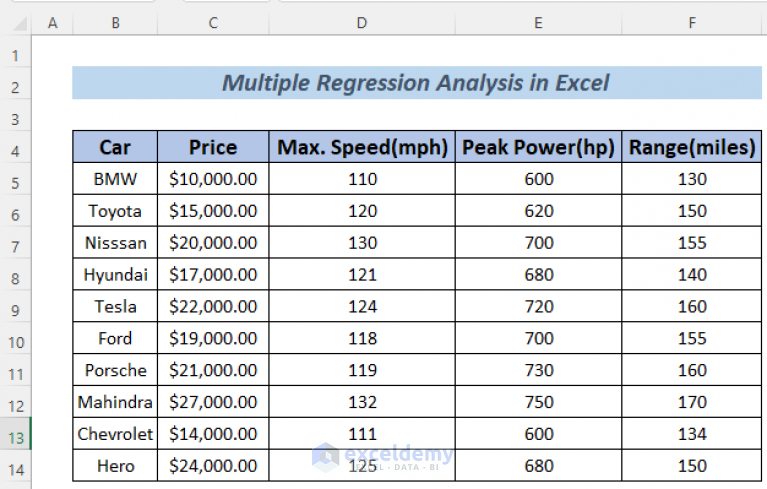Select max speed 110 cell
The height and width of the screenshot is (489, 767).
point(362,179)
